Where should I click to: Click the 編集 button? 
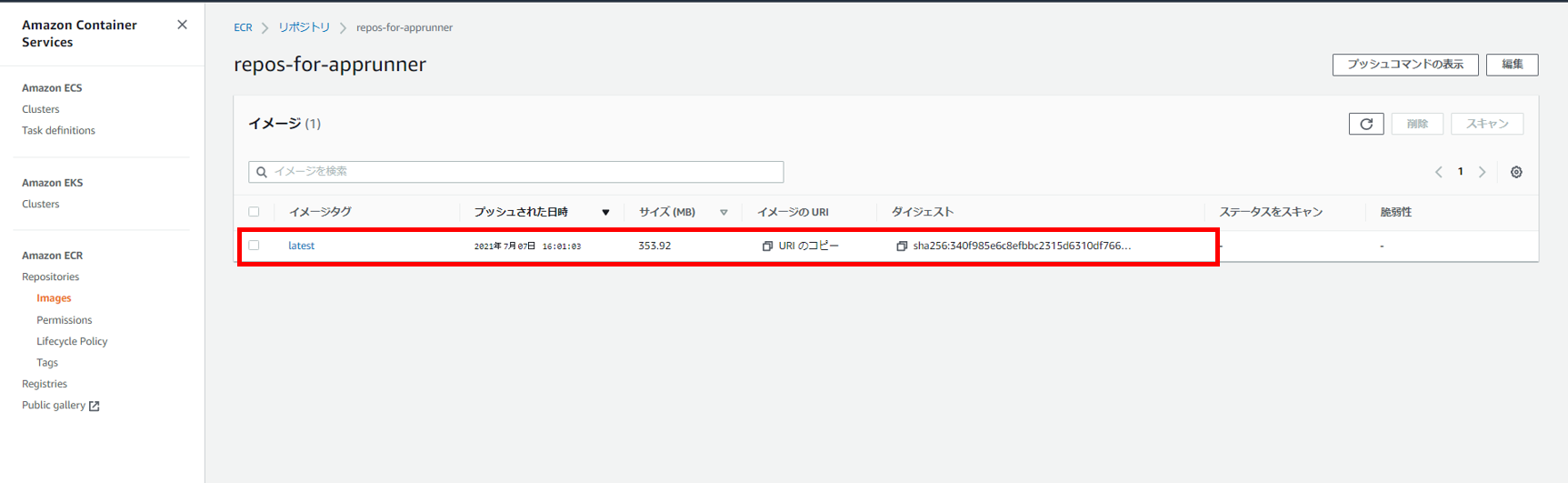(x=1512, y=65)
